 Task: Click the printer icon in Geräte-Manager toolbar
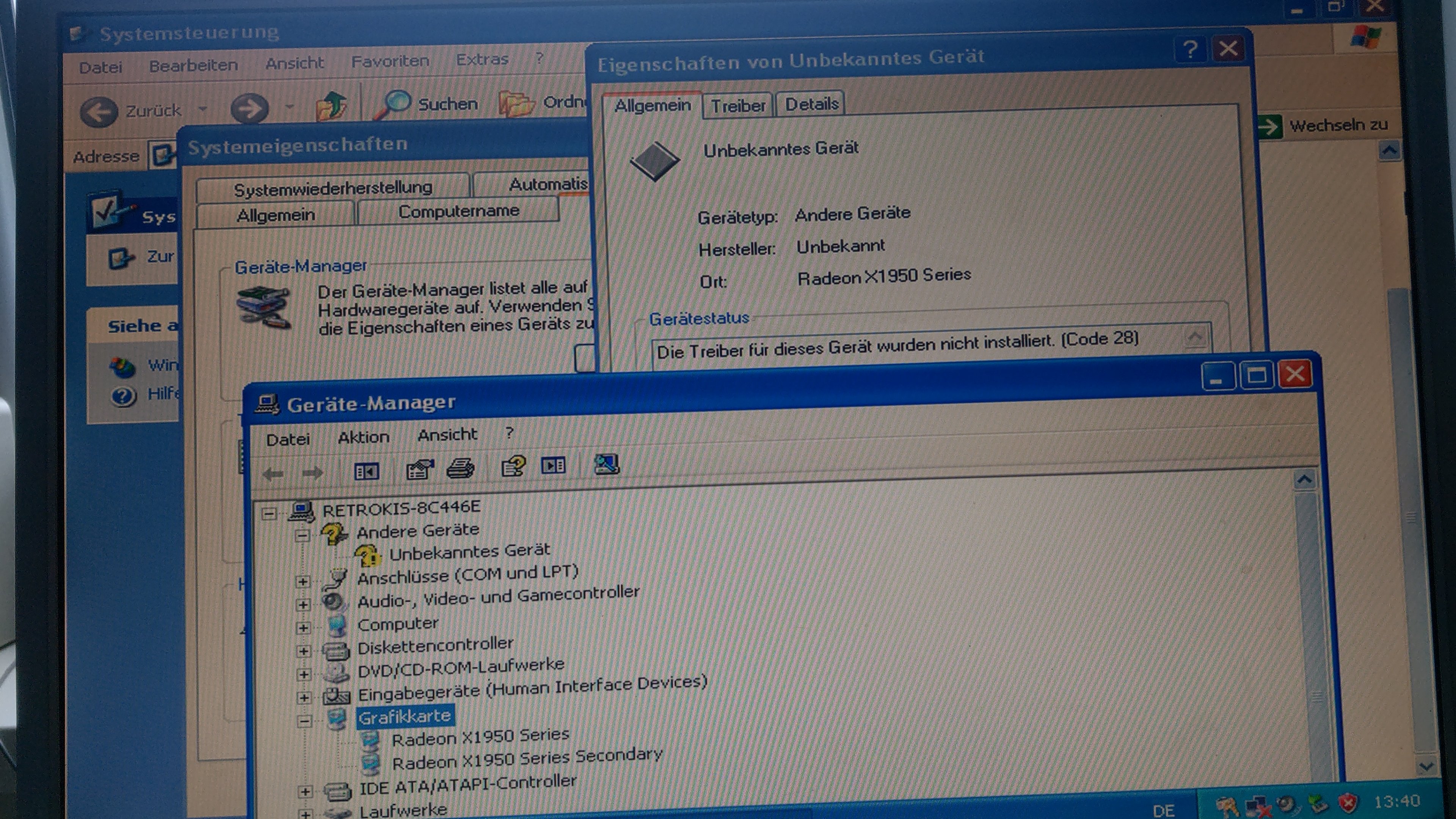pos(460,469)
